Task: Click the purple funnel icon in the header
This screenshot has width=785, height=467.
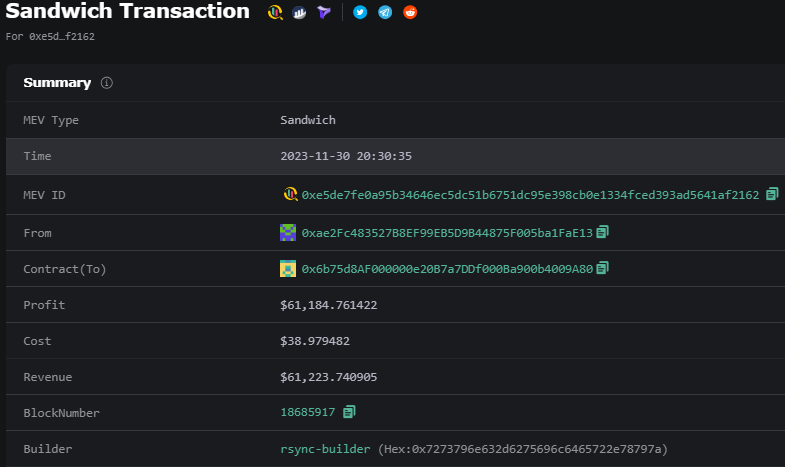Action: (x=324, y=13)
